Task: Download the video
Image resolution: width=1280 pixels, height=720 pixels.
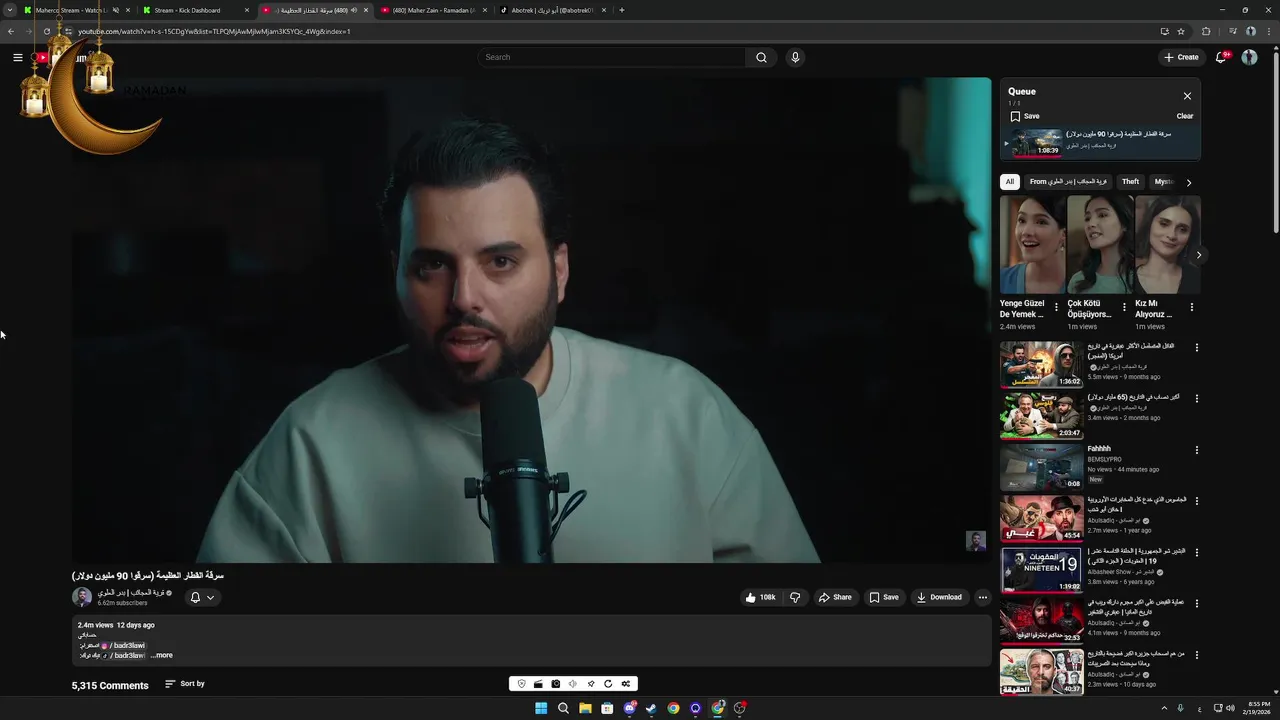Action: pos(938,597)
